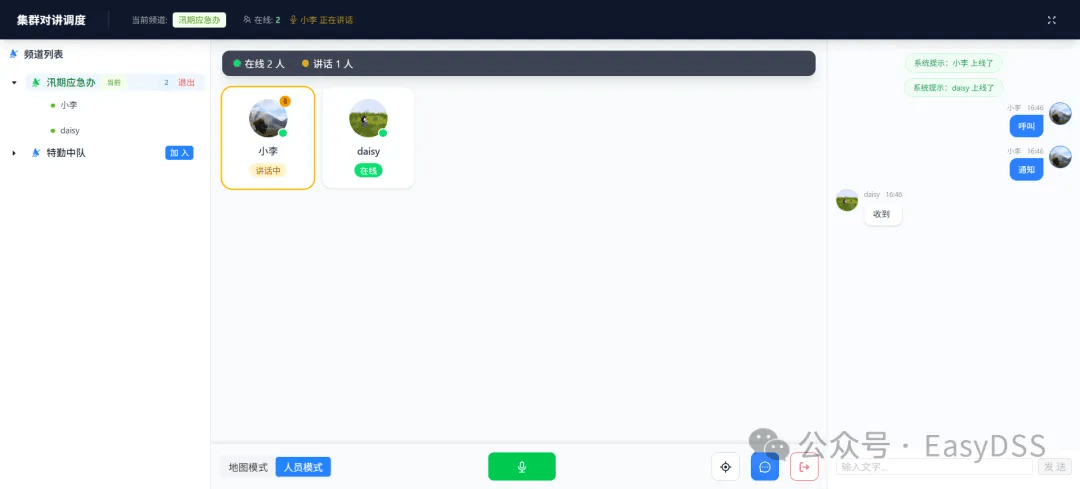Screen dimensions: 1080x489
Task: Click the 频道列表 header icon
Action: click(x=13, y=54)
